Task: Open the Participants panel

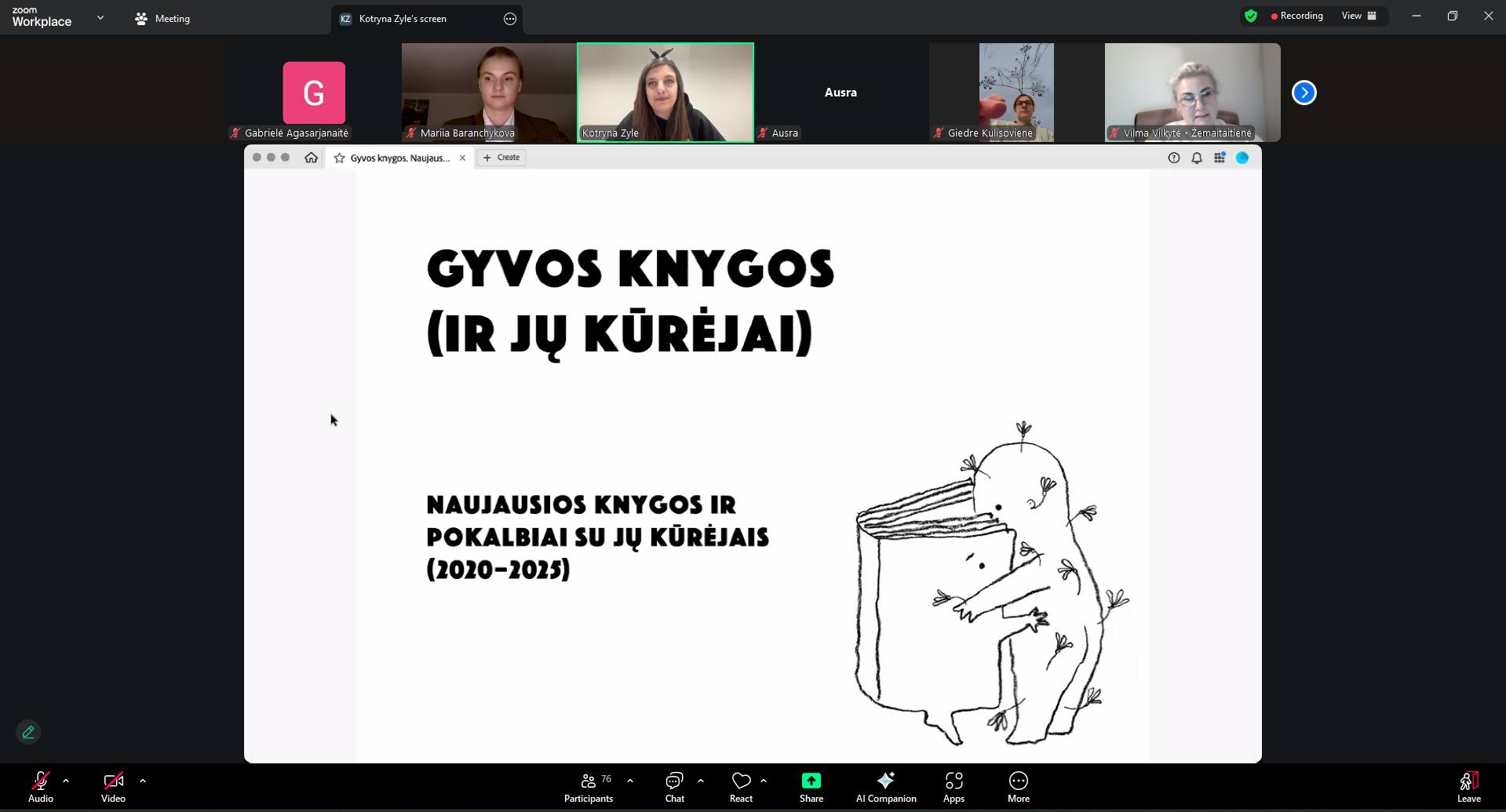Action: (588, 787)
